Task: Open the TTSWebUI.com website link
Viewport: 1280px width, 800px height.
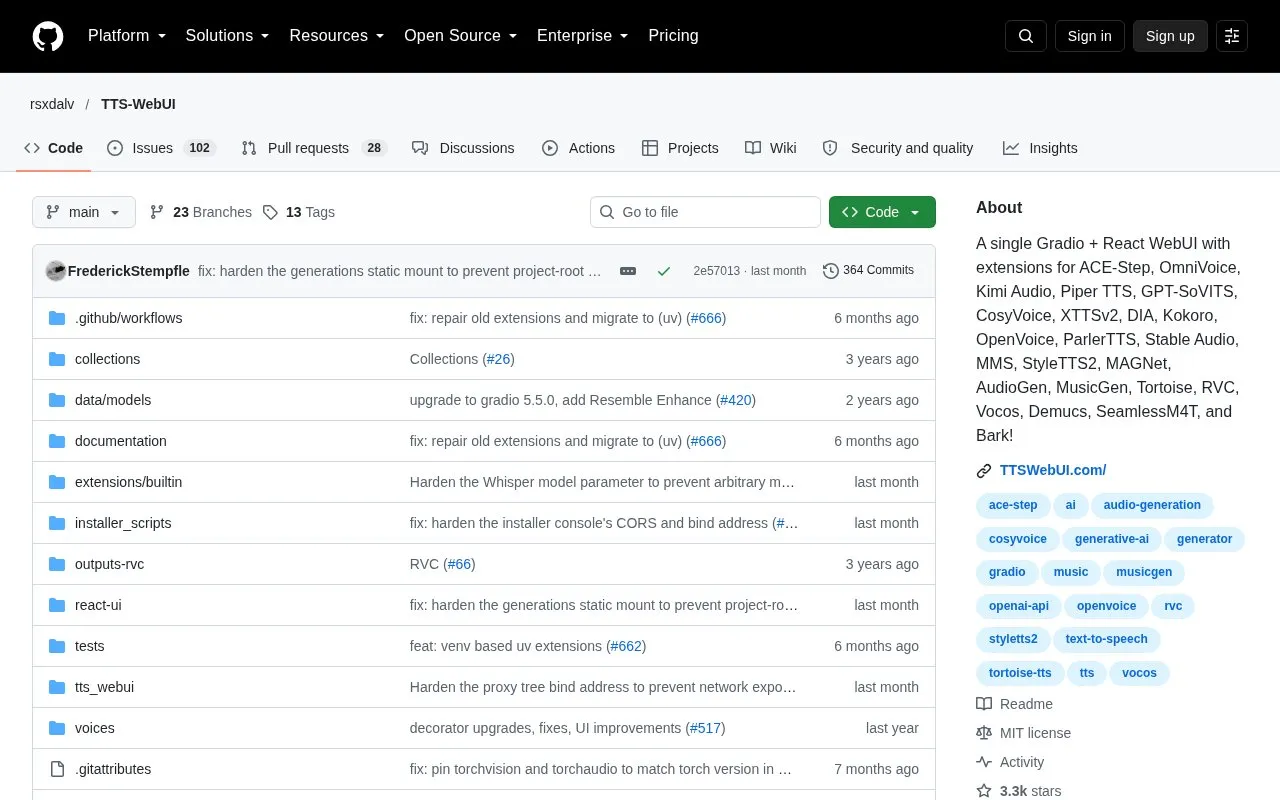Action: point(1053,470)
